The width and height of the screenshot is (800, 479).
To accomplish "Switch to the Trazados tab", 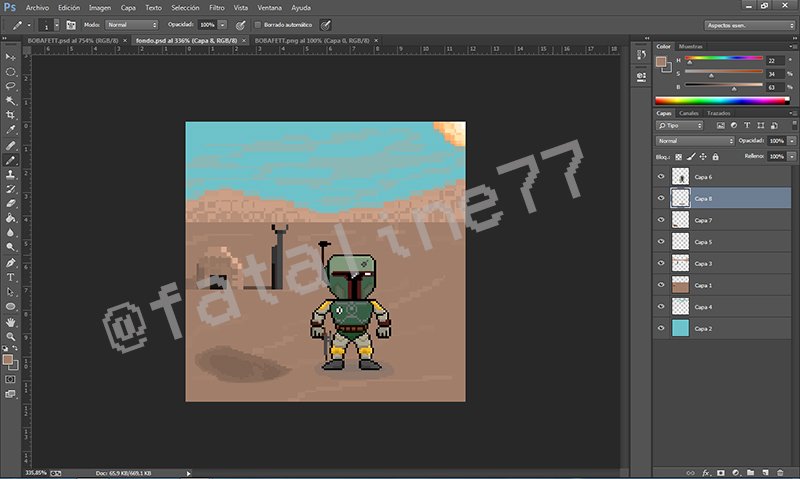I will click(x=718, y=113).
